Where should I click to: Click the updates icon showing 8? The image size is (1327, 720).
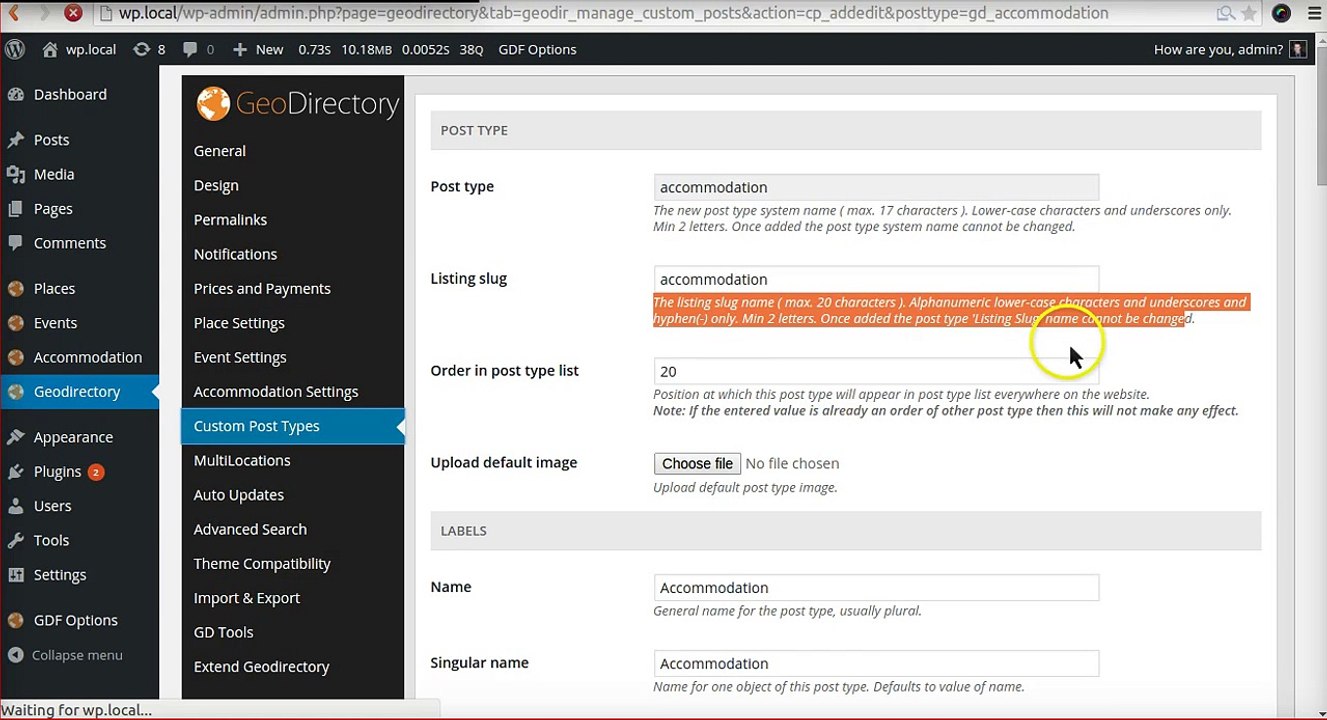click(x=141, y=49)
